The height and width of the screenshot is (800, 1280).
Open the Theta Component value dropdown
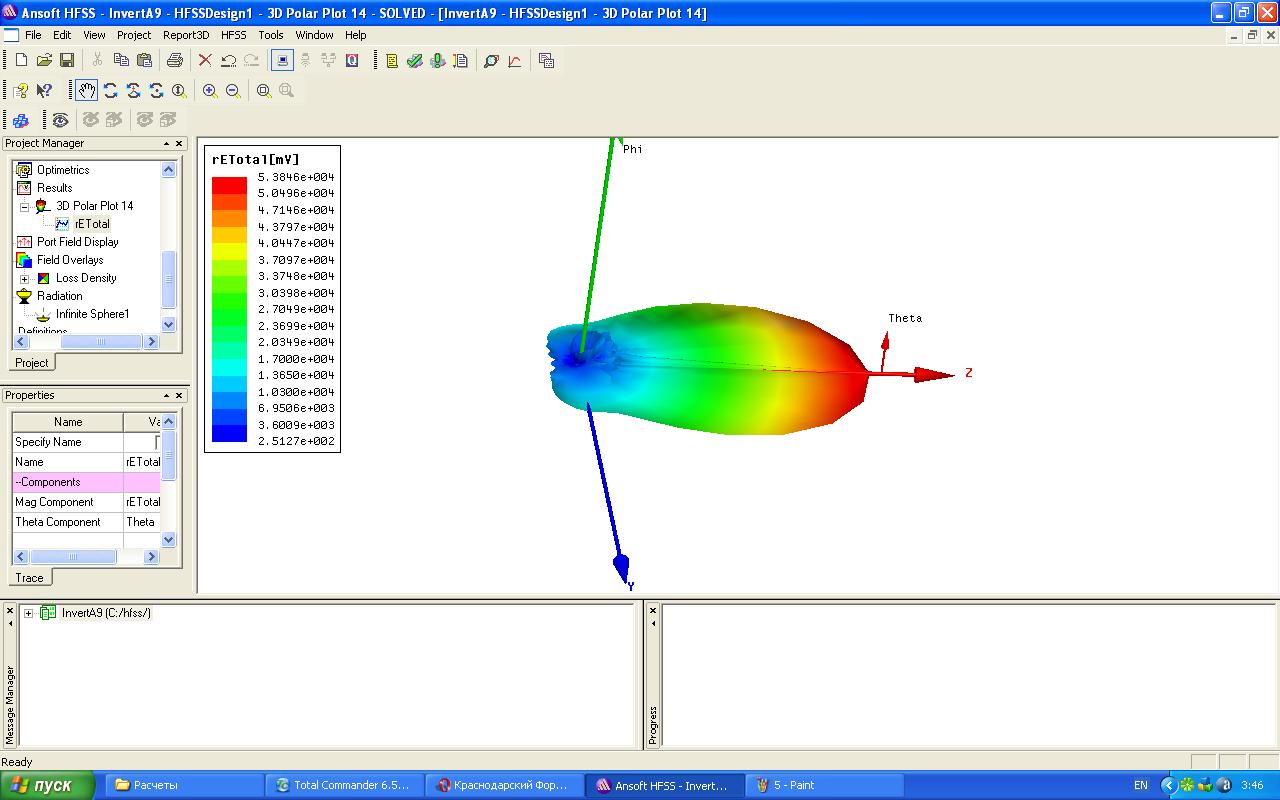click(142, 522)
